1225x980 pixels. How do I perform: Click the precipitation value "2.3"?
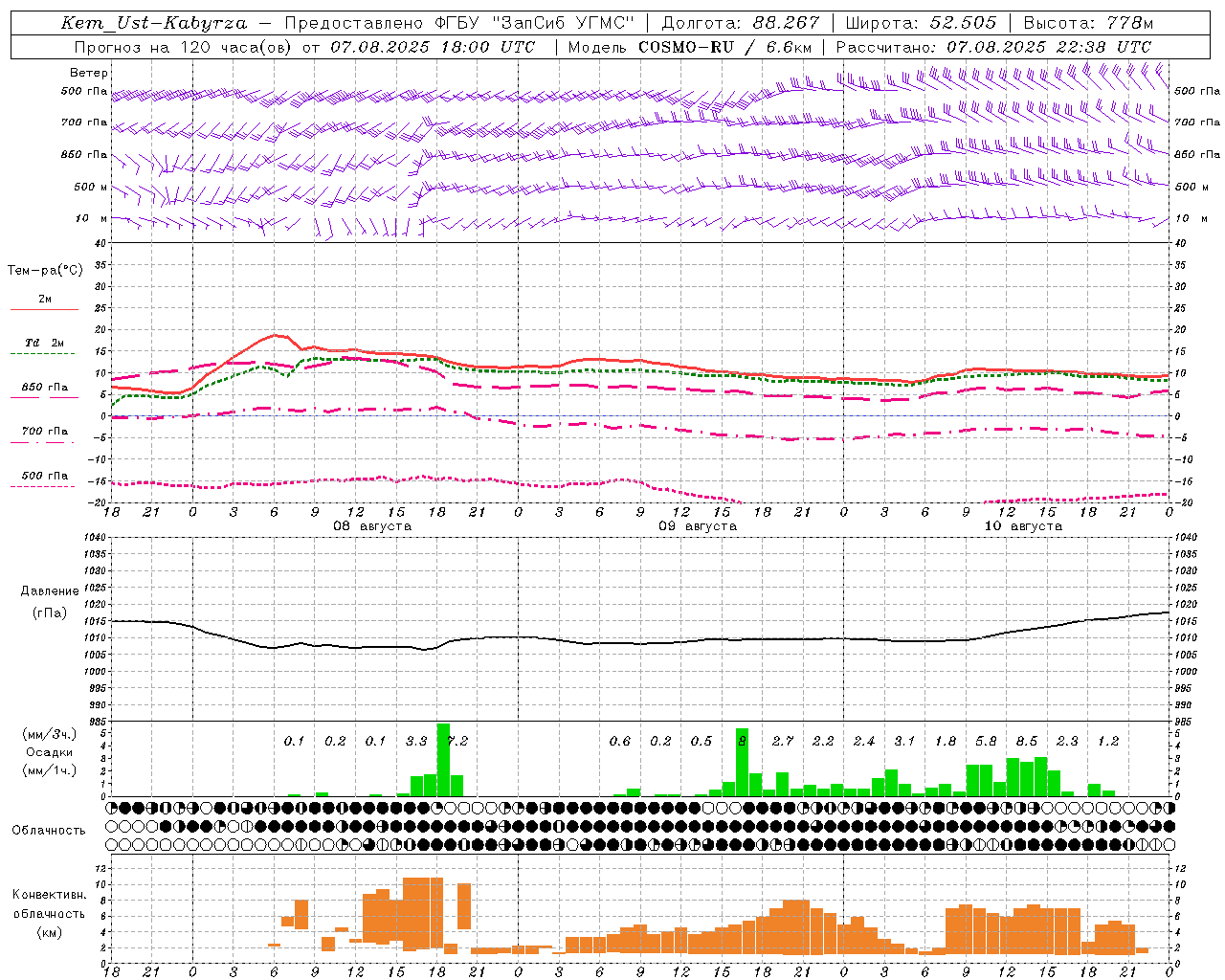[1067, 742]
